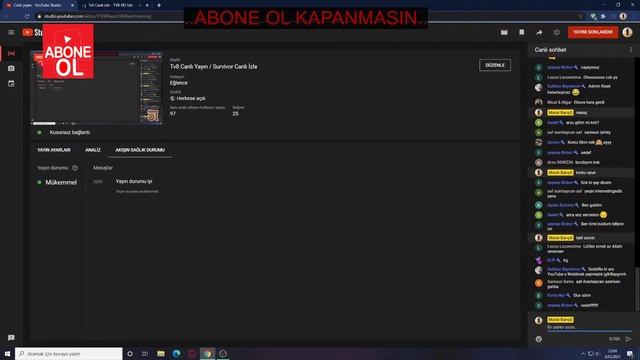Click the concurrent viewers count 97
Image resolution: width=640 pixels, height=360 pixels.
173,114
